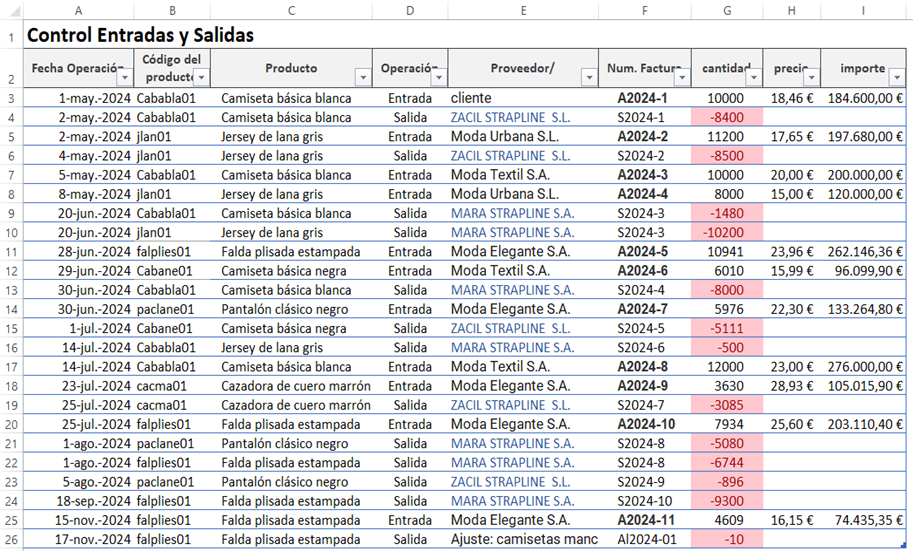The image size is (913, 551).
Task: Click the invoice cell A2024-10
Action: coord(645,424)
